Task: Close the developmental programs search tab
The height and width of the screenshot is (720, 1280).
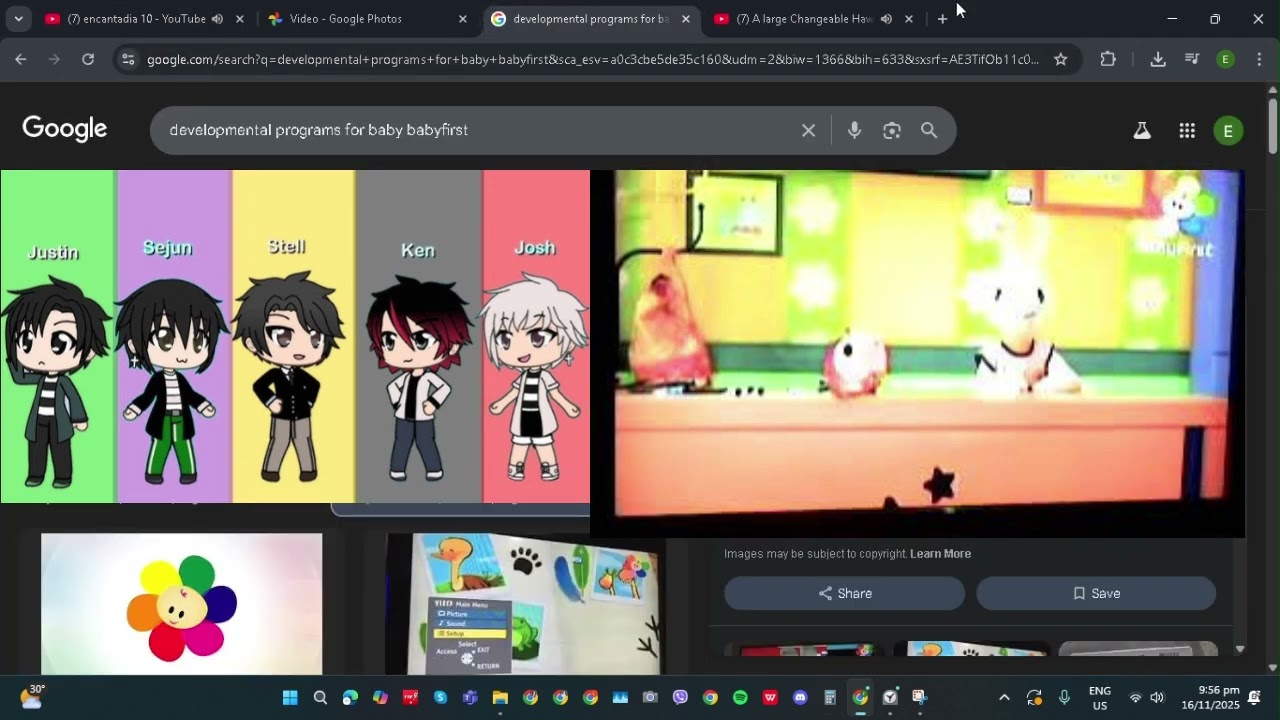Action: click(685, 19)
